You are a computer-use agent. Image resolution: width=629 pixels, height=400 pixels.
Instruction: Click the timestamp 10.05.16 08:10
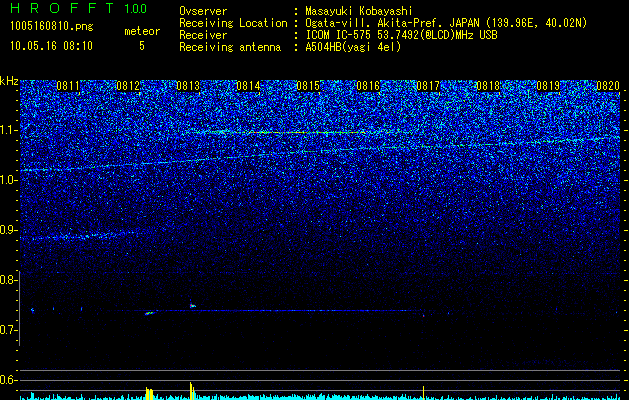click(x=51, y=46)
